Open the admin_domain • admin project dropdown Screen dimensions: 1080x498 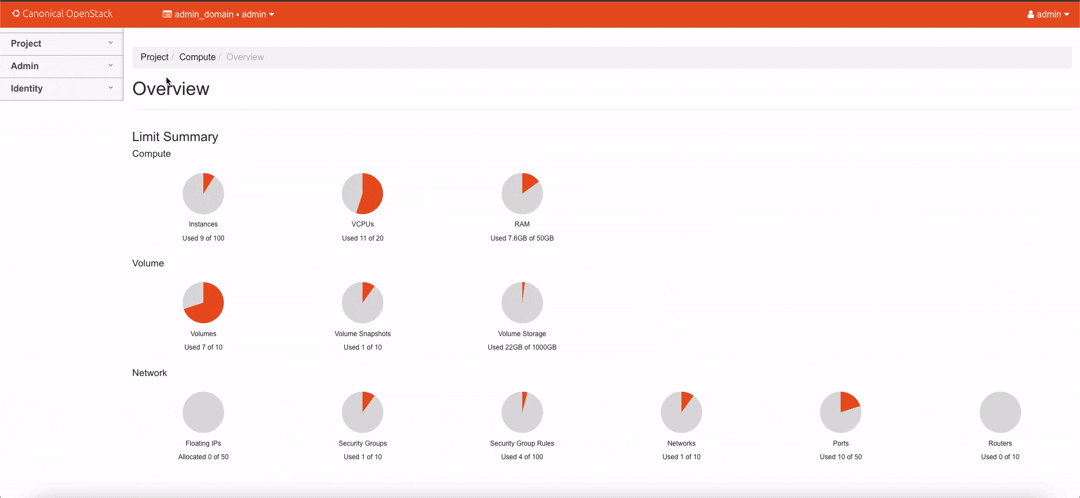(218, 14)
